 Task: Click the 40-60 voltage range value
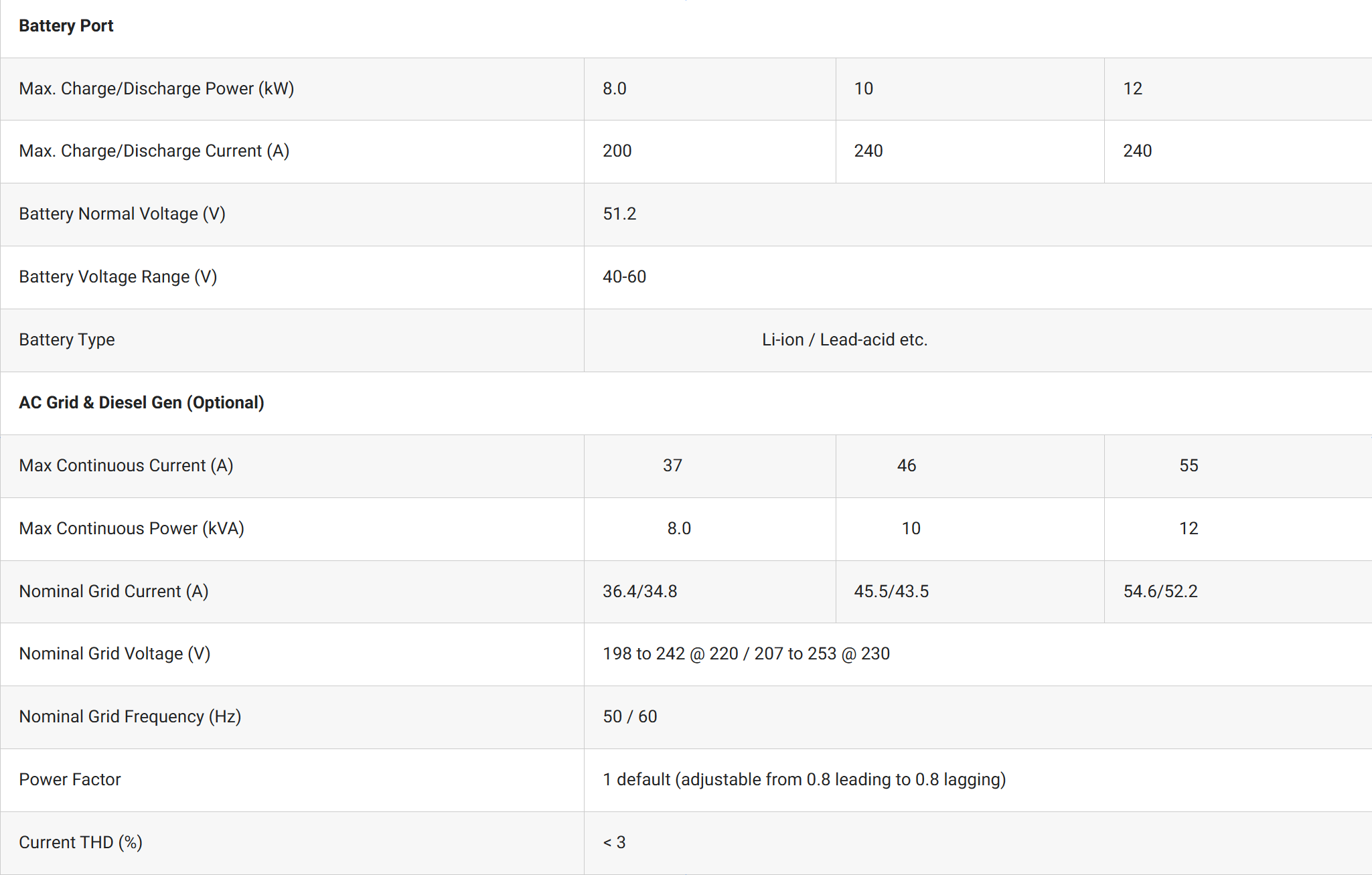click(x=624, y=277)
